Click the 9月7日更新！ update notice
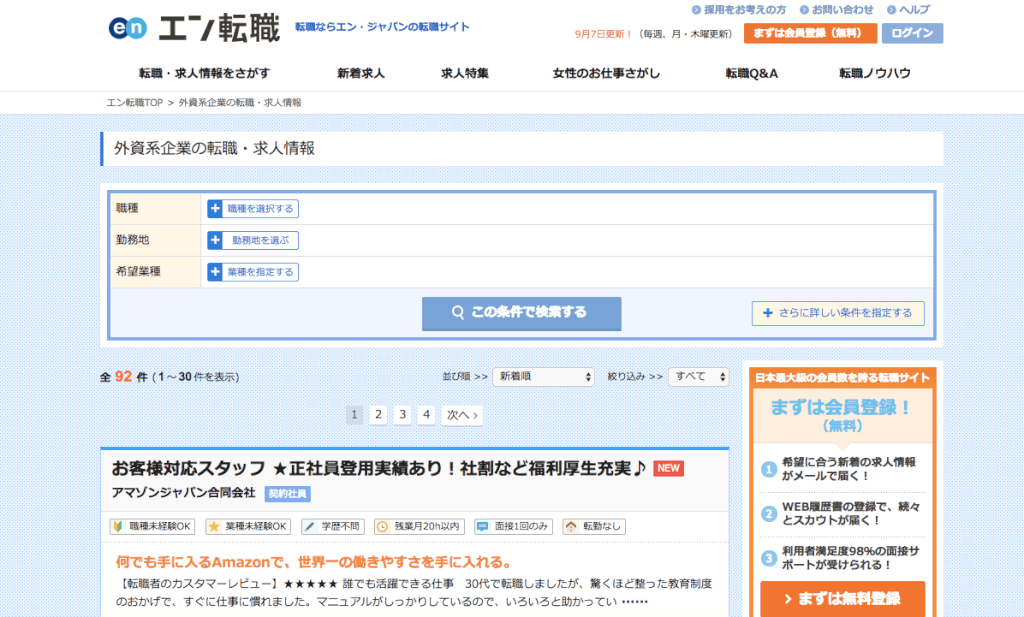Viewport: 1024px width, 617px height. pyautogui.click(x=603, y=34)
